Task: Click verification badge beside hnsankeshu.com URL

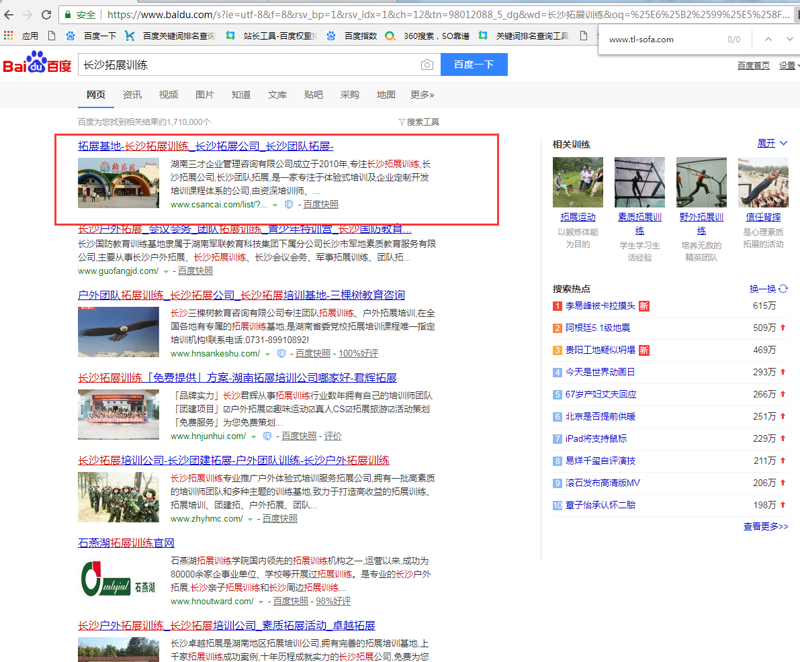Action: pos(281,353)
